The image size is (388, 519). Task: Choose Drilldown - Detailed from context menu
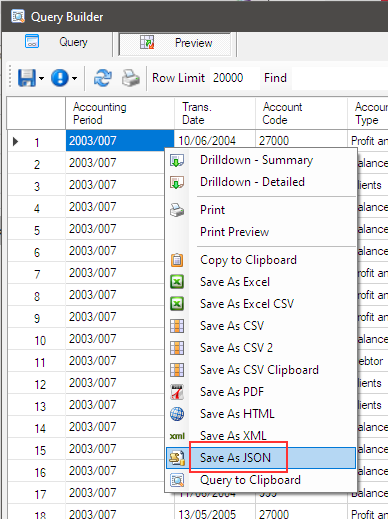tap(261, 182)
